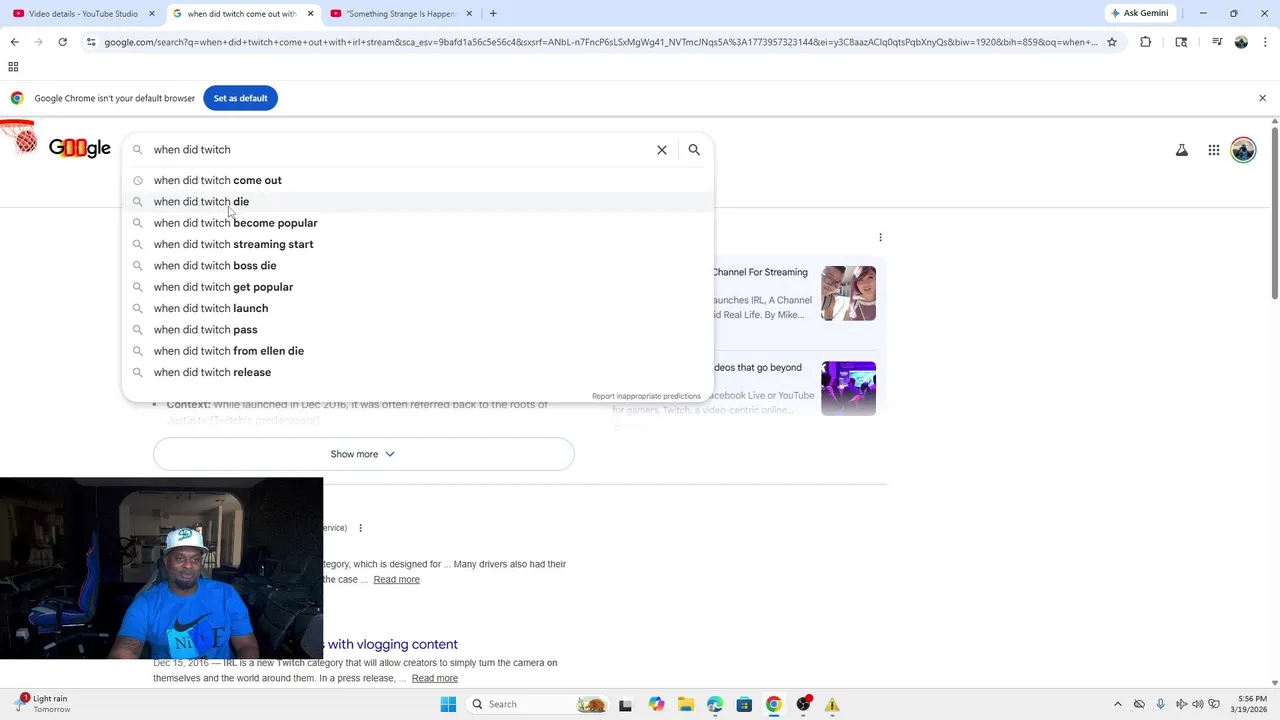Open the Light rain weather widget
Image resolution: width=1280 pixels, height=720 pixels.
pos(40,704)
